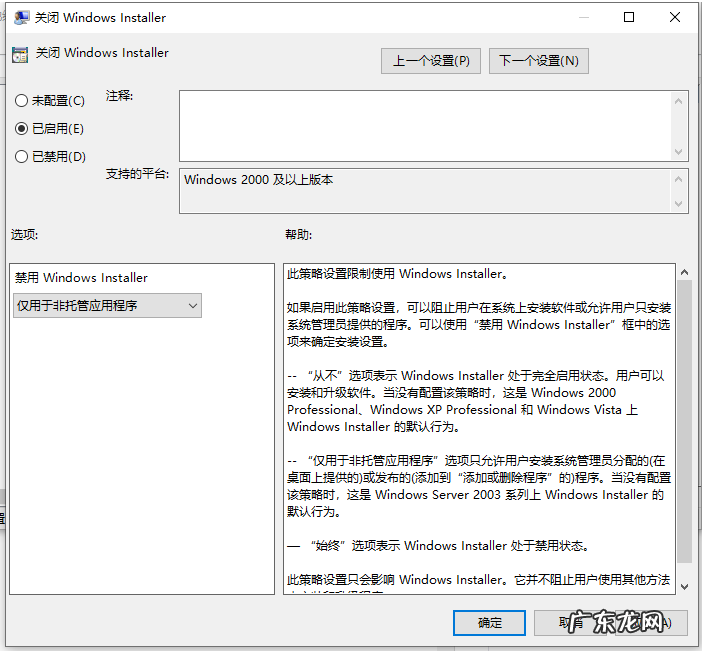
Task: Click the policy setting icon beside heading
Action: [x=20, y=55]
